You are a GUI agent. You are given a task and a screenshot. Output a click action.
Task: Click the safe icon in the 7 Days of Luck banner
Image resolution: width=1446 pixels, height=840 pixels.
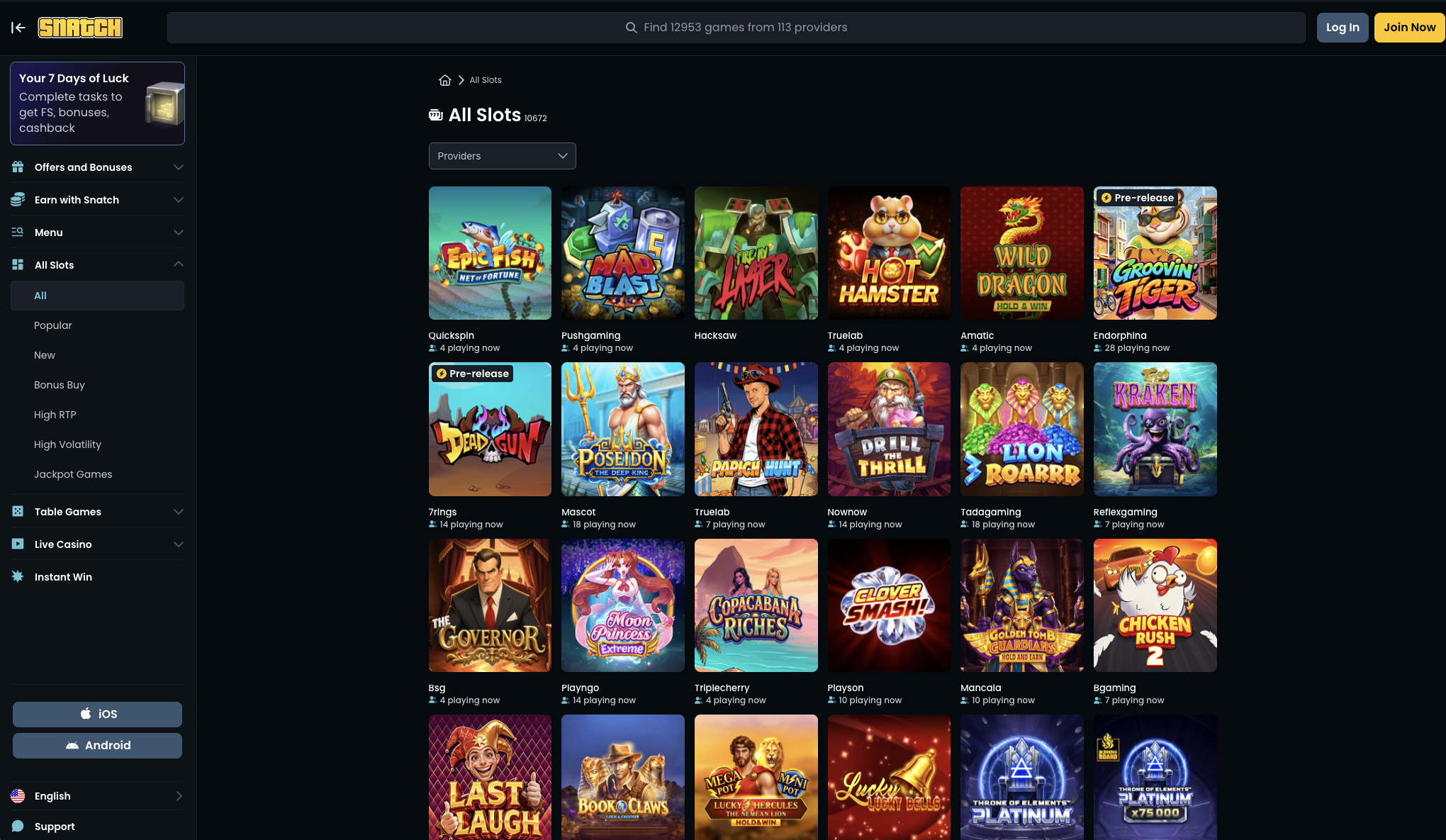point(164,103)
